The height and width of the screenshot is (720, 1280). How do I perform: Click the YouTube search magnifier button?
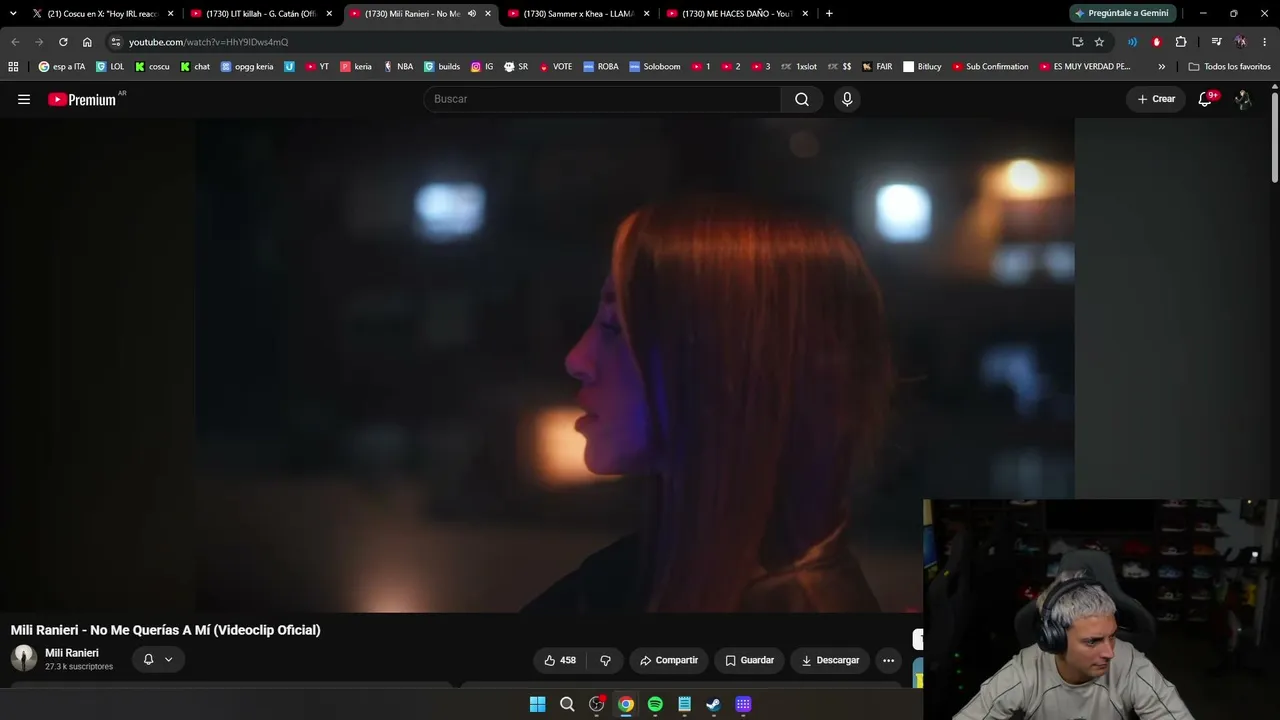[802, 99]
